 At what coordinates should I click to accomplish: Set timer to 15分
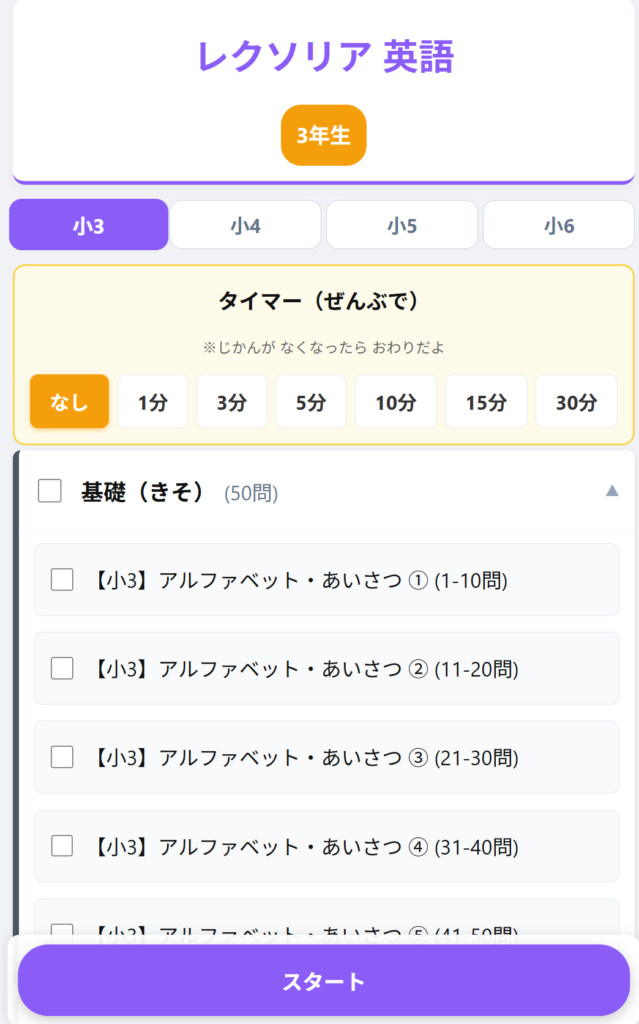(x=486, y=402)
